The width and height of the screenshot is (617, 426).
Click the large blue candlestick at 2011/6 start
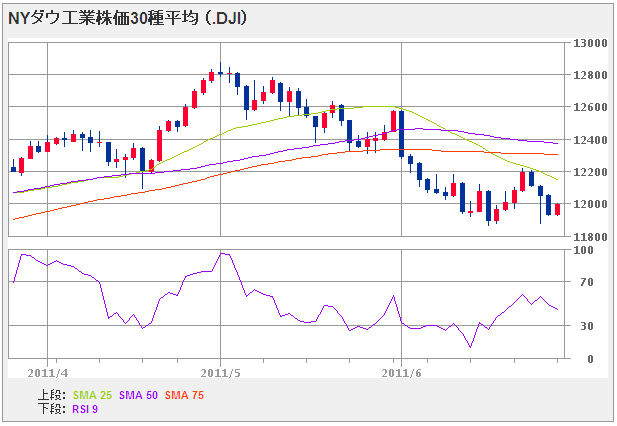click(x=401, y=134)
